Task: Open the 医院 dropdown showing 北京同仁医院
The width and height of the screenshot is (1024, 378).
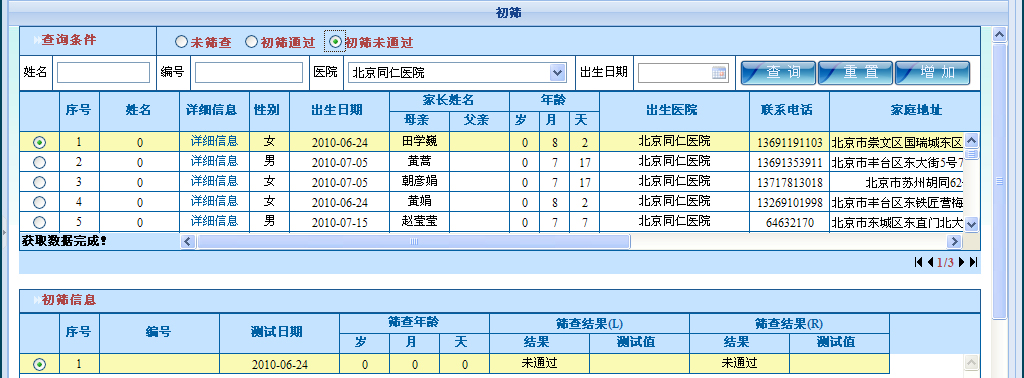Action: pyautogui.click(x=457, y=72)
